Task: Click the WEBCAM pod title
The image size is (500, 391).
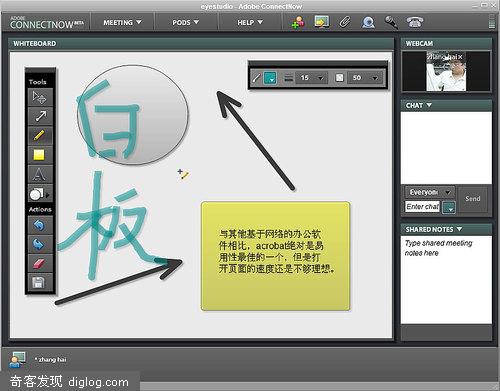Action: 419,44
